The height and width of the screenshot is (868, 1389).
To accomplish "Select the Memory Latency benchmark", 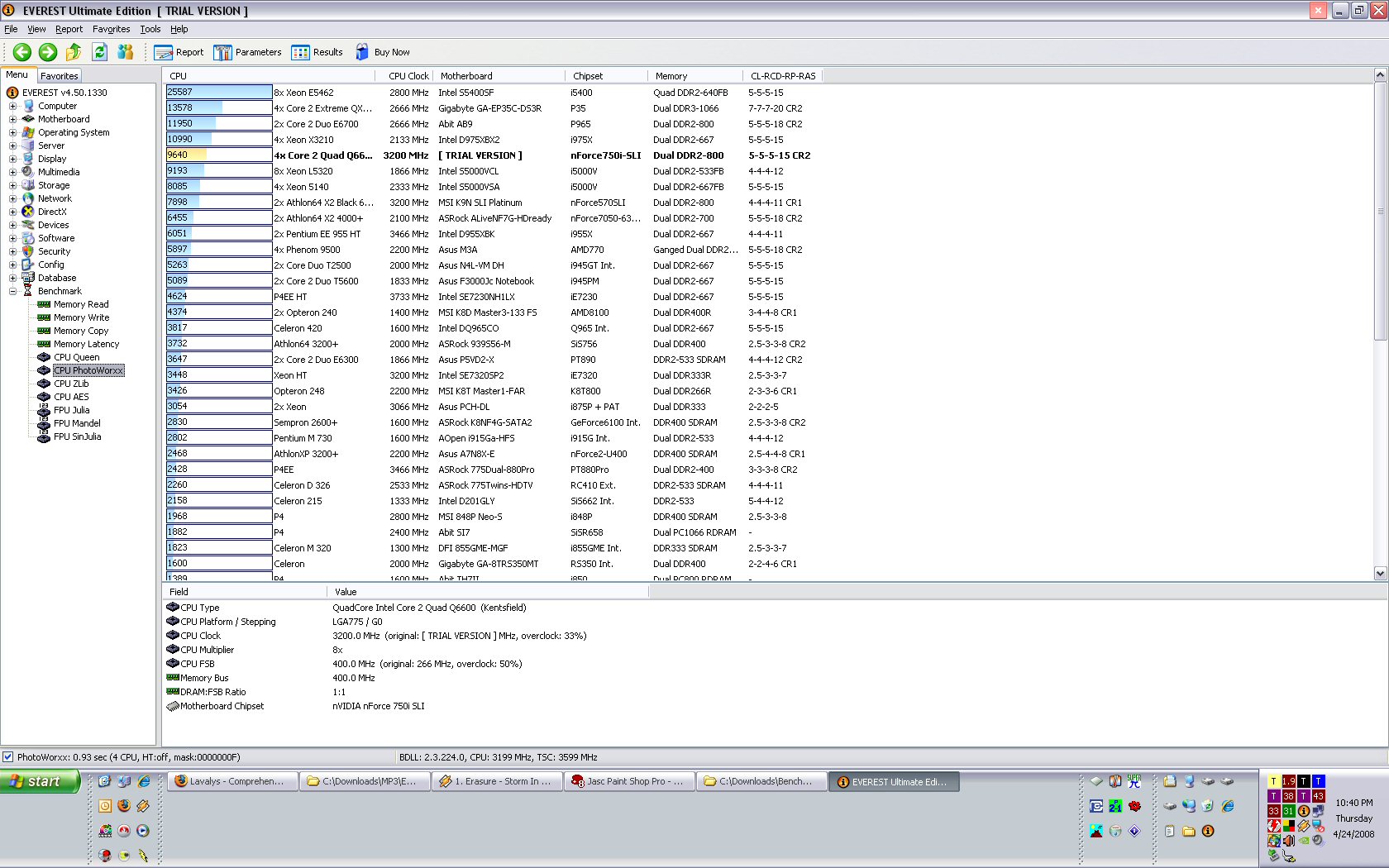I will click(86, 344).
